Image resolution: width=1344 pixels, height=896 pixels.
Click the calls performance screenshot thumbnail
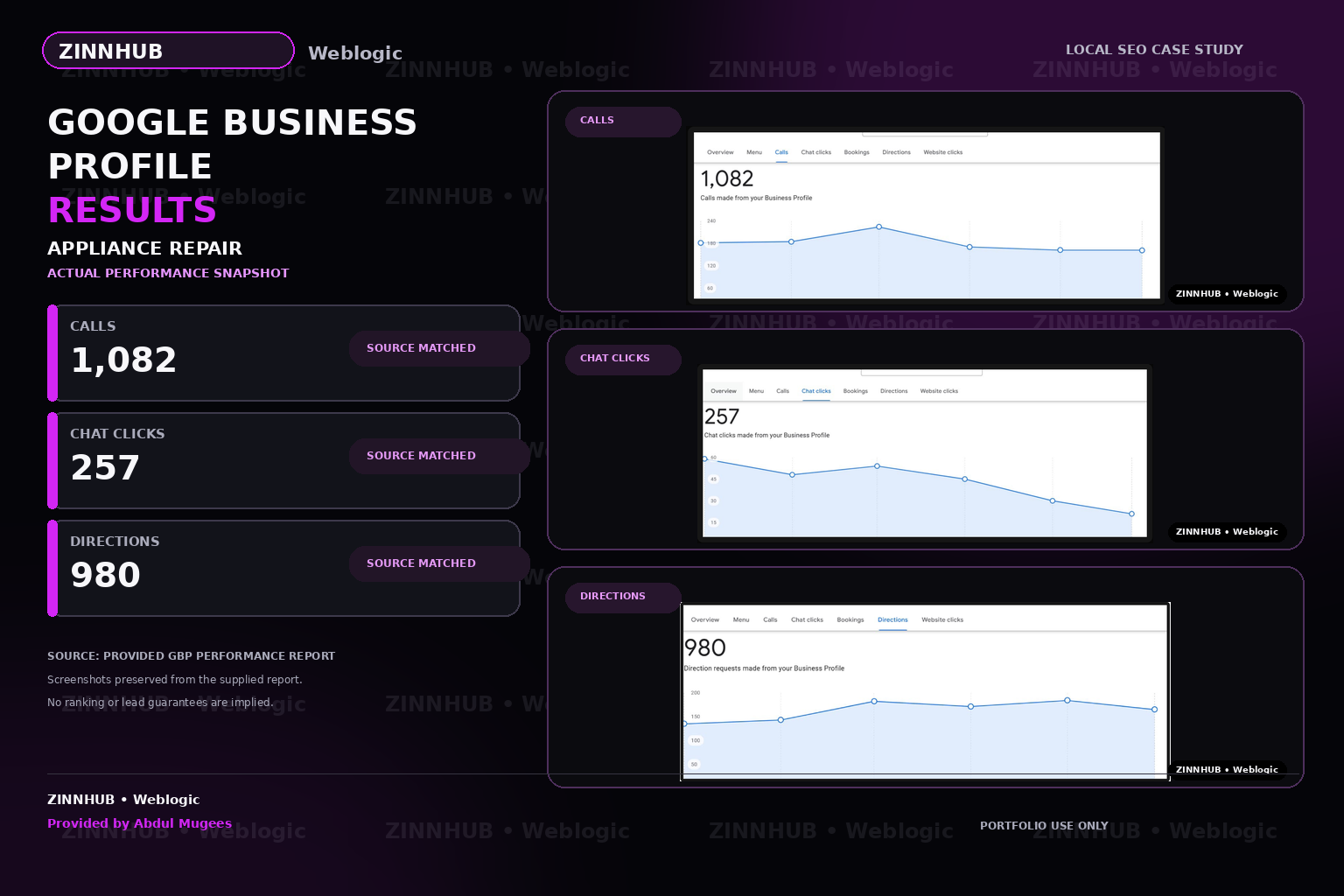(927, 215)
